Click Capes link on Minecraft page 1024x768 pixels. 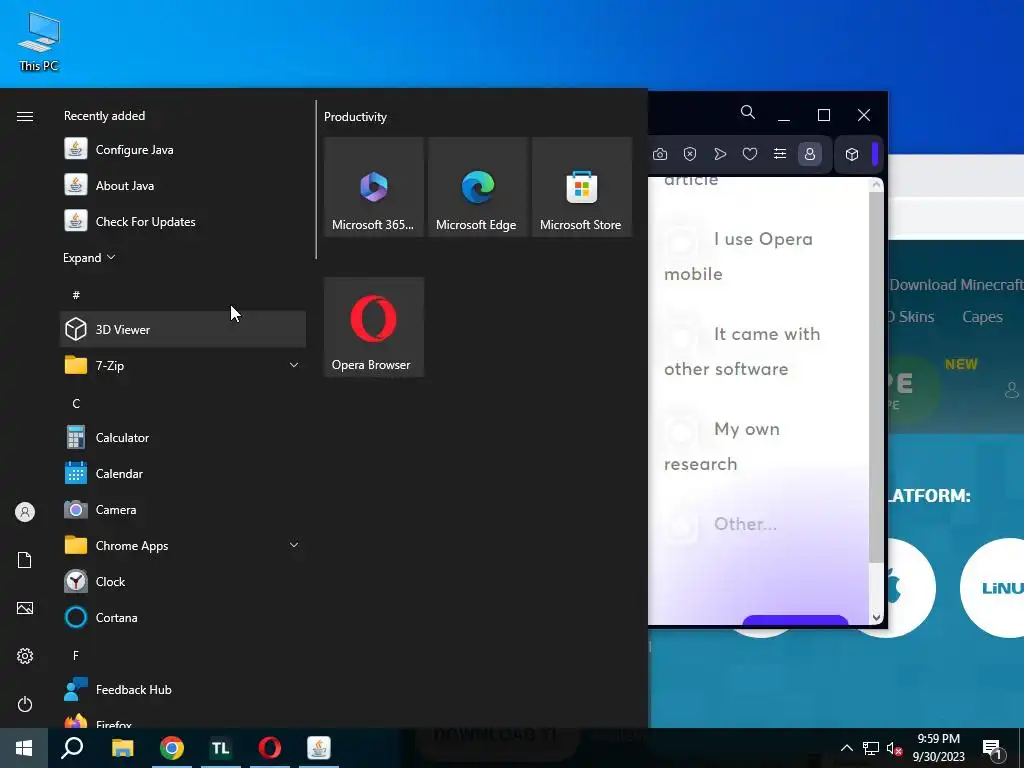click(x=982, y=317)
